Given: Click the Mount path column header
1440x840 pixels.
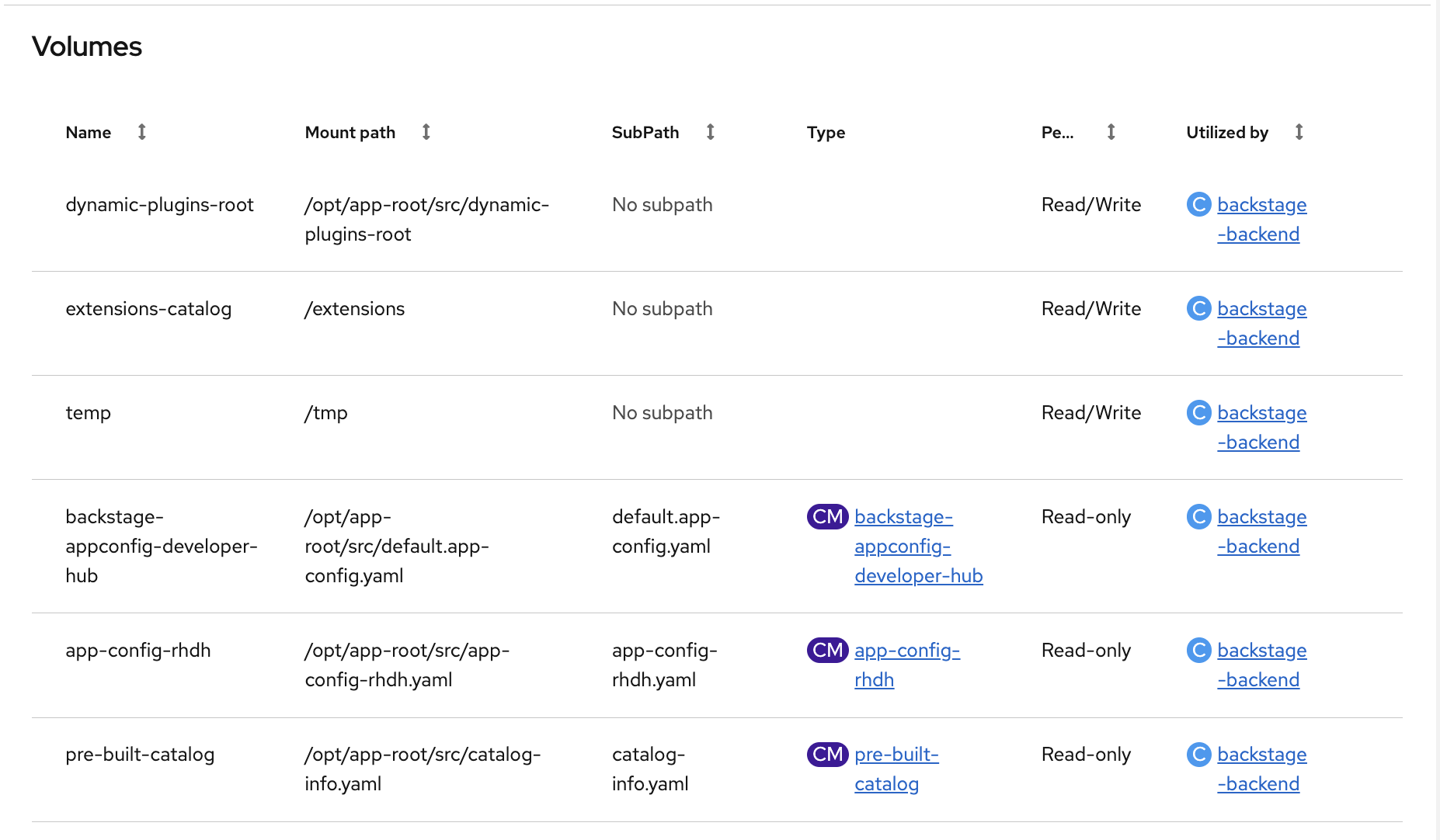Looking at the screenshot, I should 350,133.
